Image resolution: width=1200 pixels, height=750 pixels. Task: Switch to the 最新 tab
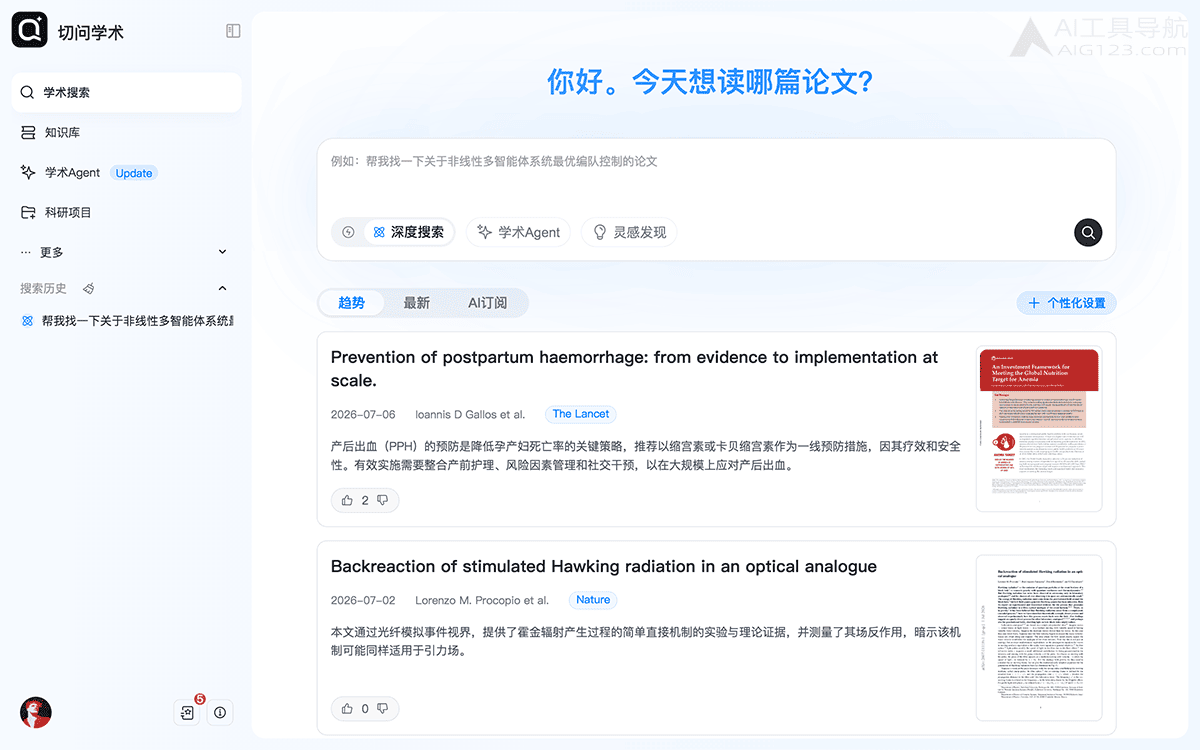(x=416, y=303)
